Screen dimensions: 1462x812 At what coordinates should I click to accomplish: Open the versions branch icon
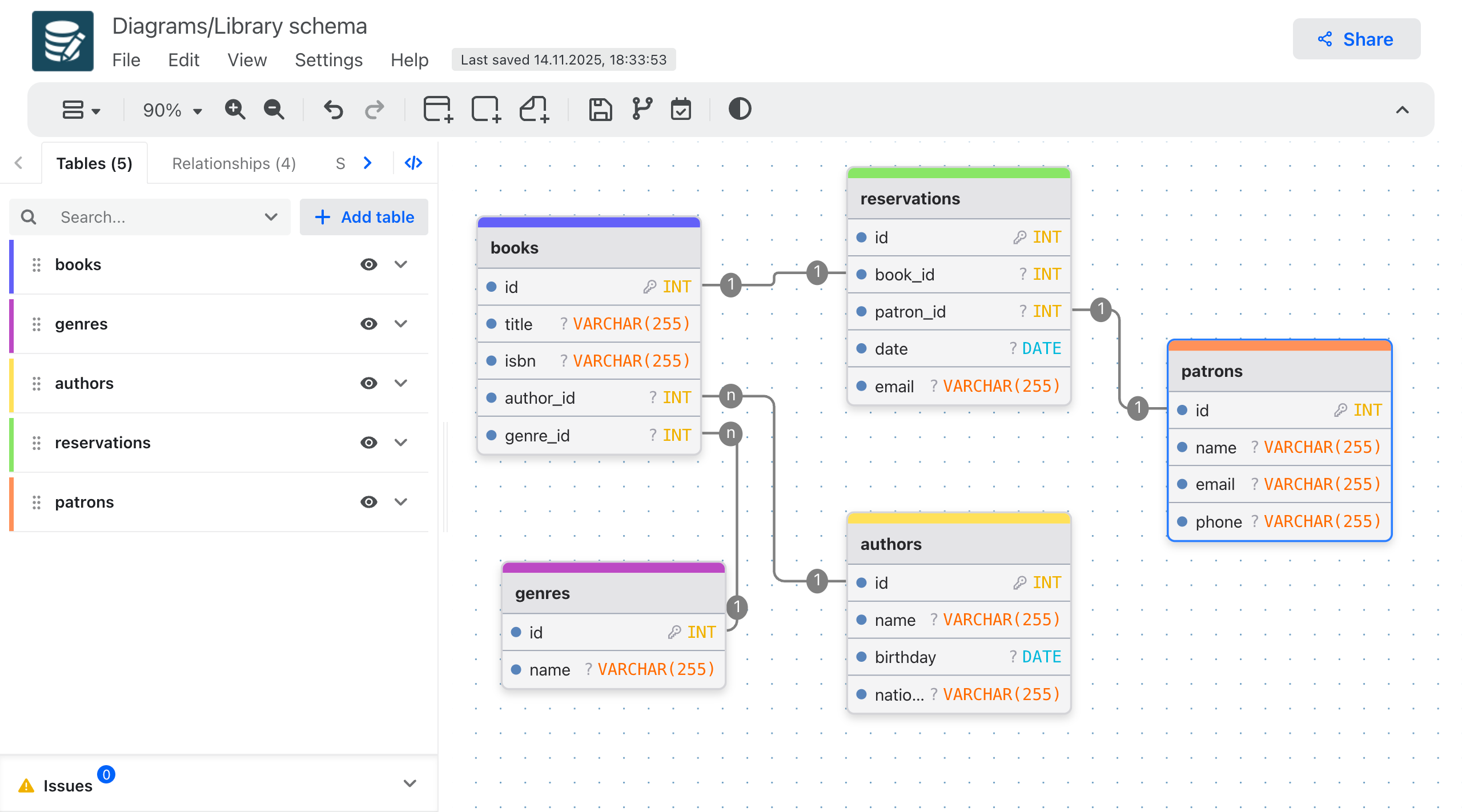coord(642,110)
